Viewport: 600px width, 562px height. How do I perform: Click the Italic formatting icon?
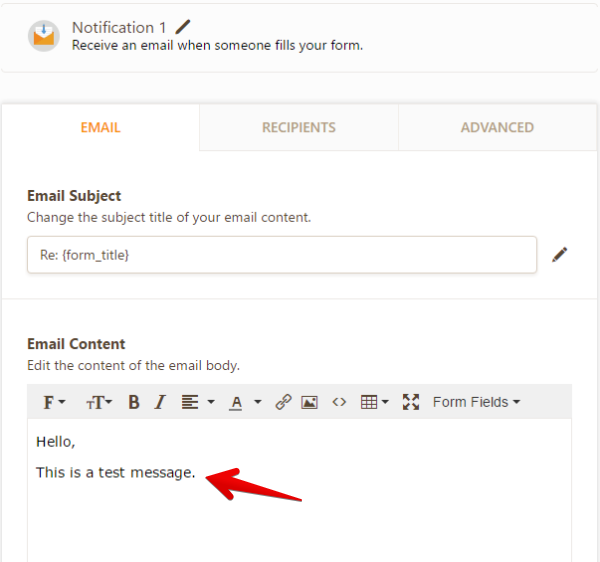coord(159,402)
